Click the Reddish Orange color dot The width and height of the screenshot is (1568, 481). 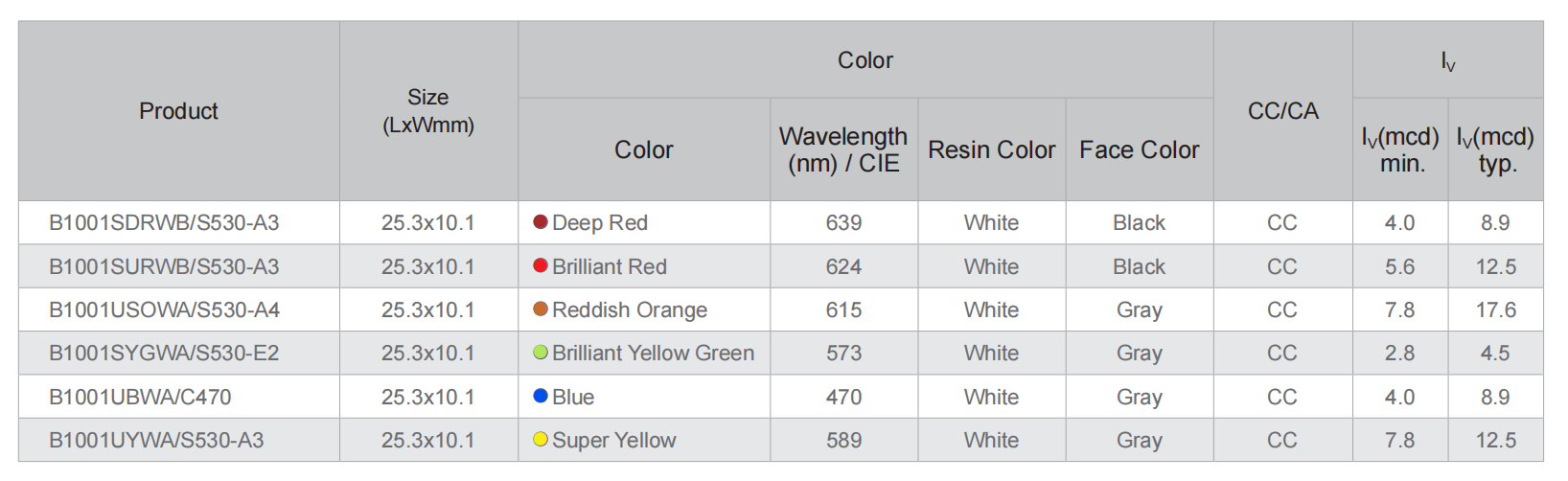(541, 309)
